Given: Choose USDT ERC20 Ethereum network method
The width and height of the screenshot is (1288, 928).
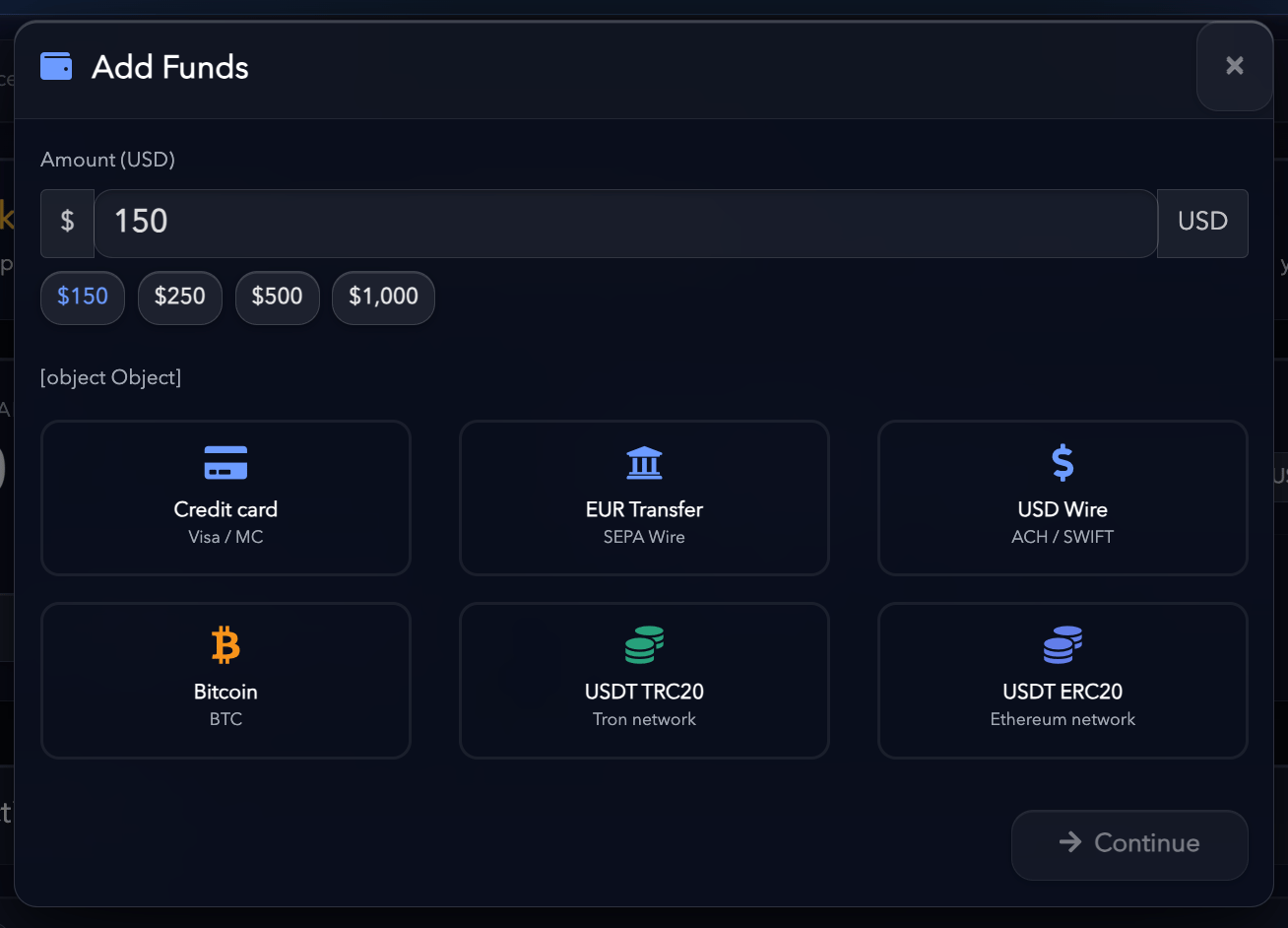Looking at the screenshot, I should (x=1063, y=681).
